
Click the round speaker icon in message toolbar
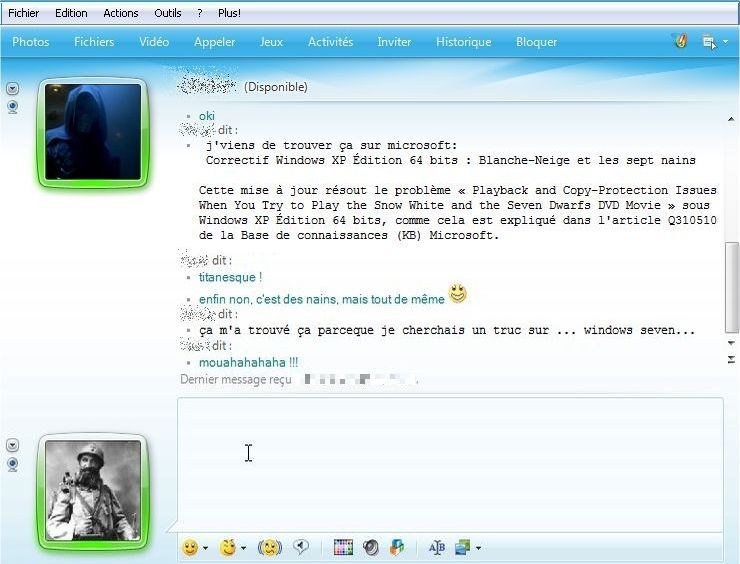[371, 547]
